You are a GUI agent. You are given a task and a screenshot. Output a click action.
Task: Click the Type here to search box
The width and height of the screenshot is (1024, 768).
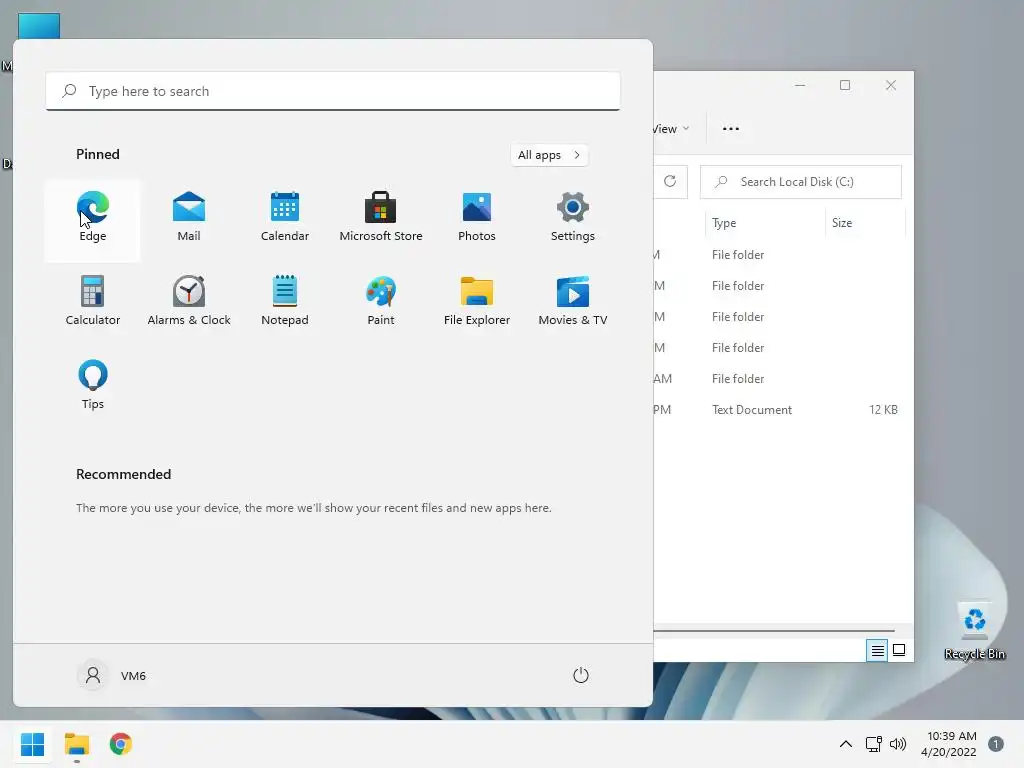(333, 91)
